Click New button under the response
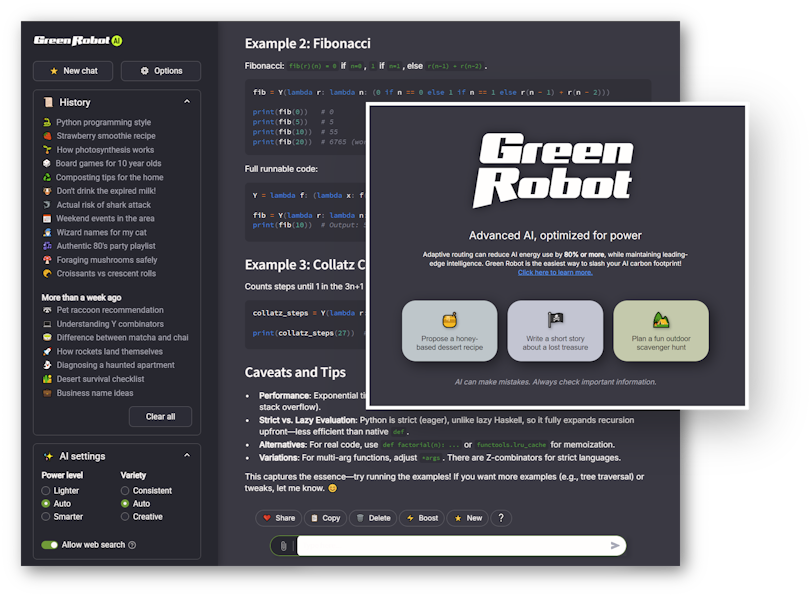This screenshot has height=597, width=812. (x=468, y=518)
